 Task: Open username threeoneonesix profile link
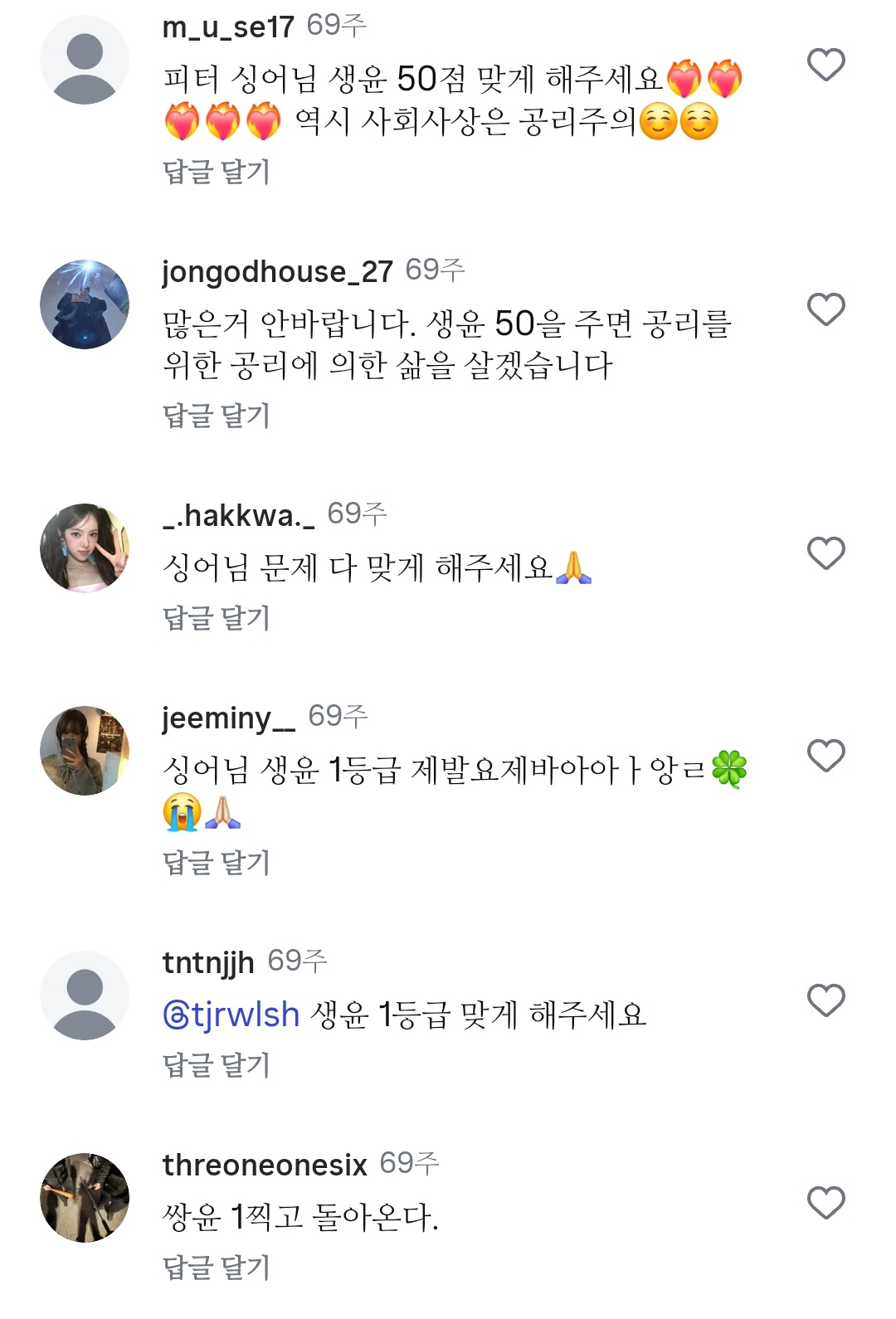265,1165
